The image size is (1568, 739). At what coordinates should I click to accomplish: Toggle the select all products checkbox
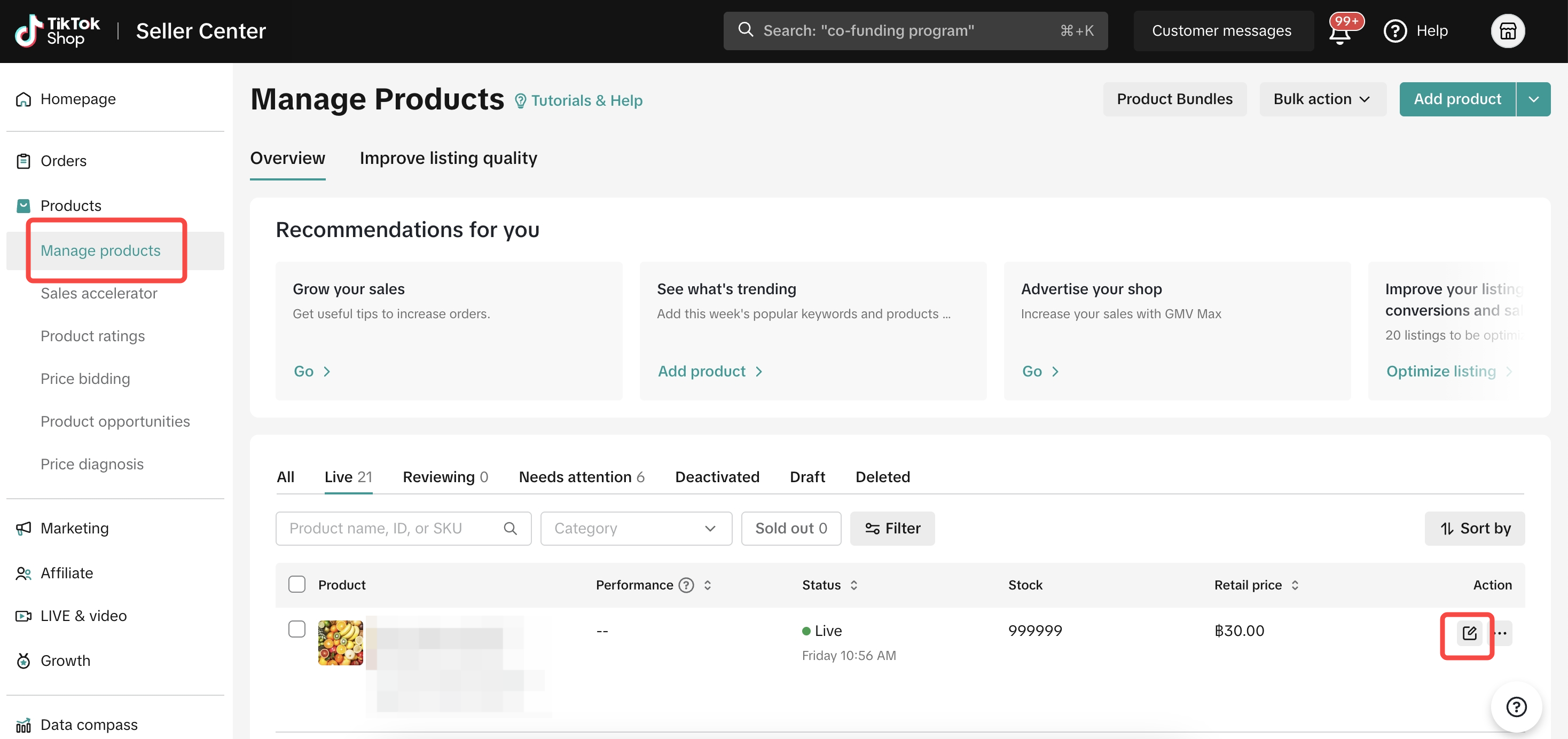pyautogui.click(x=296, y=584)
